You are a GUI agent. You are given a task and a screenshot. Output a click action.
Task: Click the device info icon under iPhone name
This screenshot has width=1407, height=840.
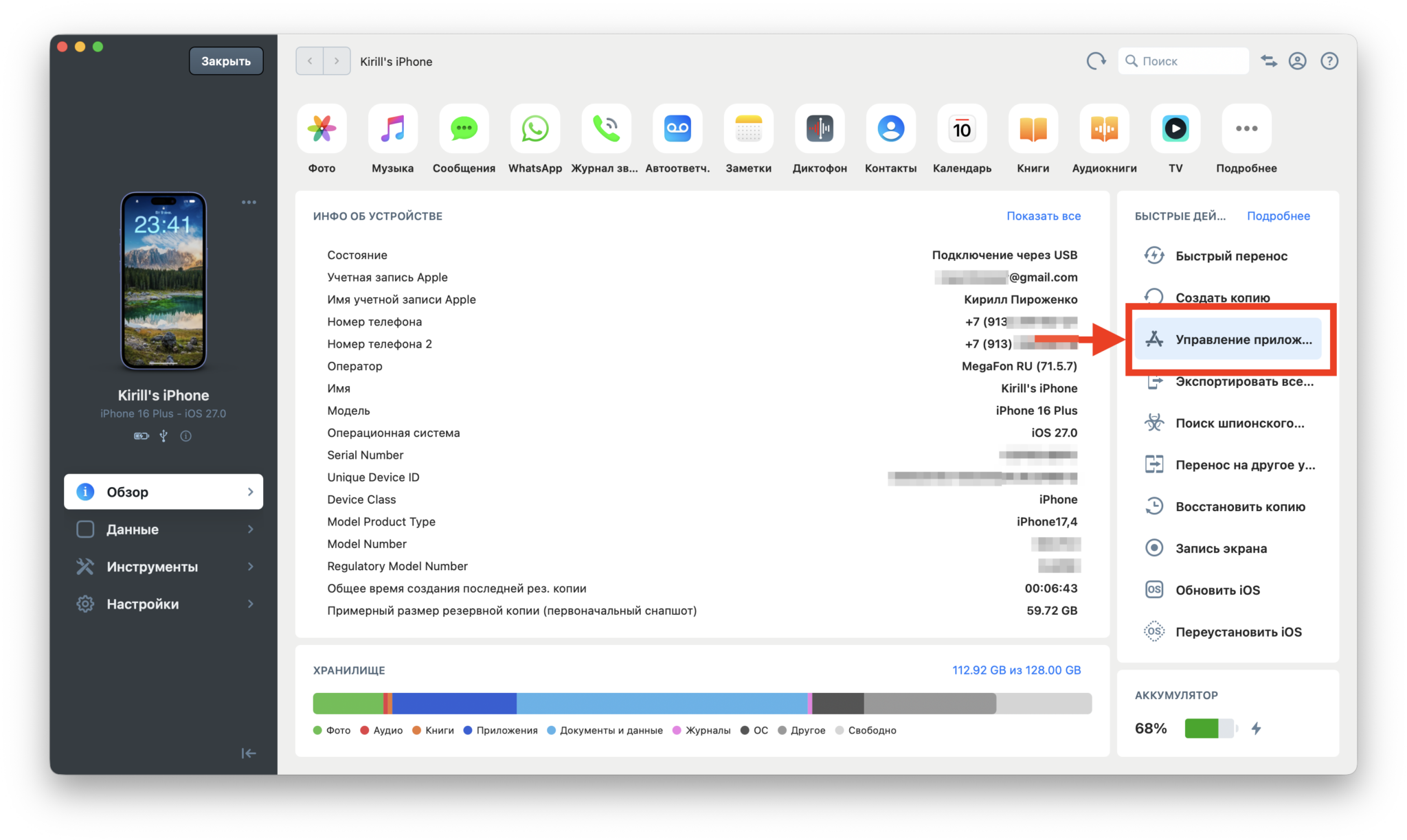click(185, 435)
